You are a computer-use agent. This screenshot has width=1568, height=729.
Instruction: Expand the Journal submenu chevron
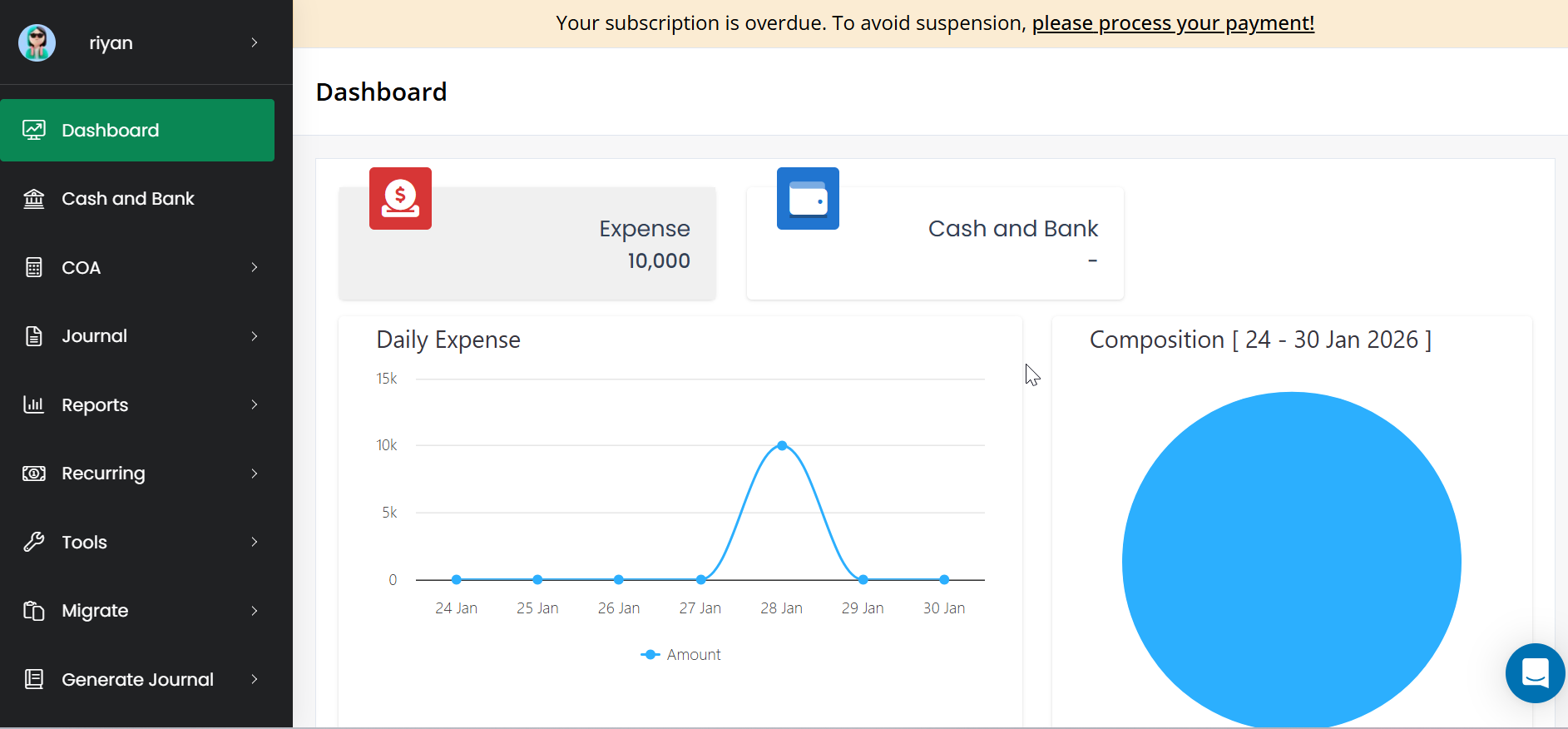click(255, 336)
